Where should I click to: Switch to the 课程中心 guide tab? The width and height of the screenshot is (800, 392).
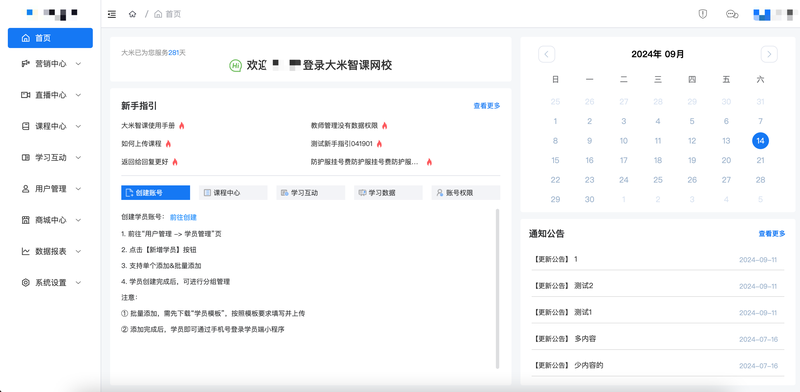(233, 193)
